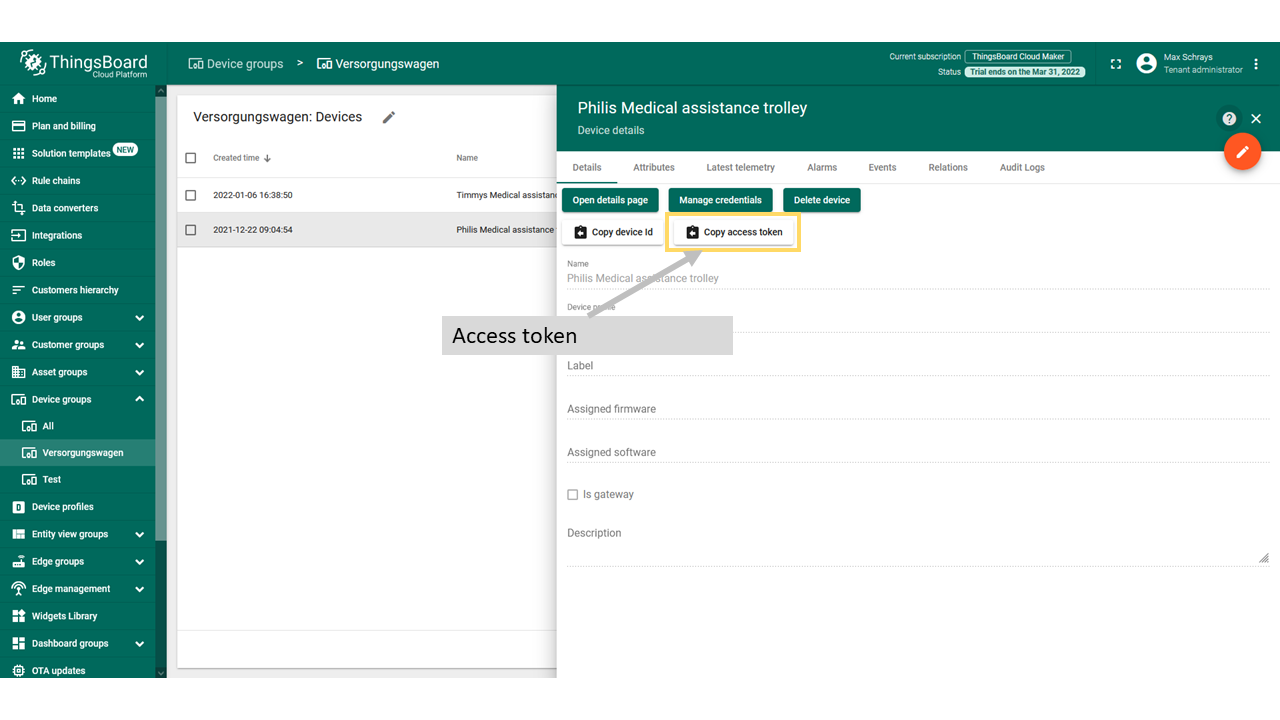Click the Rule chains icon
Viewport: 1280px width, 720px height.
tap(18, 181)
